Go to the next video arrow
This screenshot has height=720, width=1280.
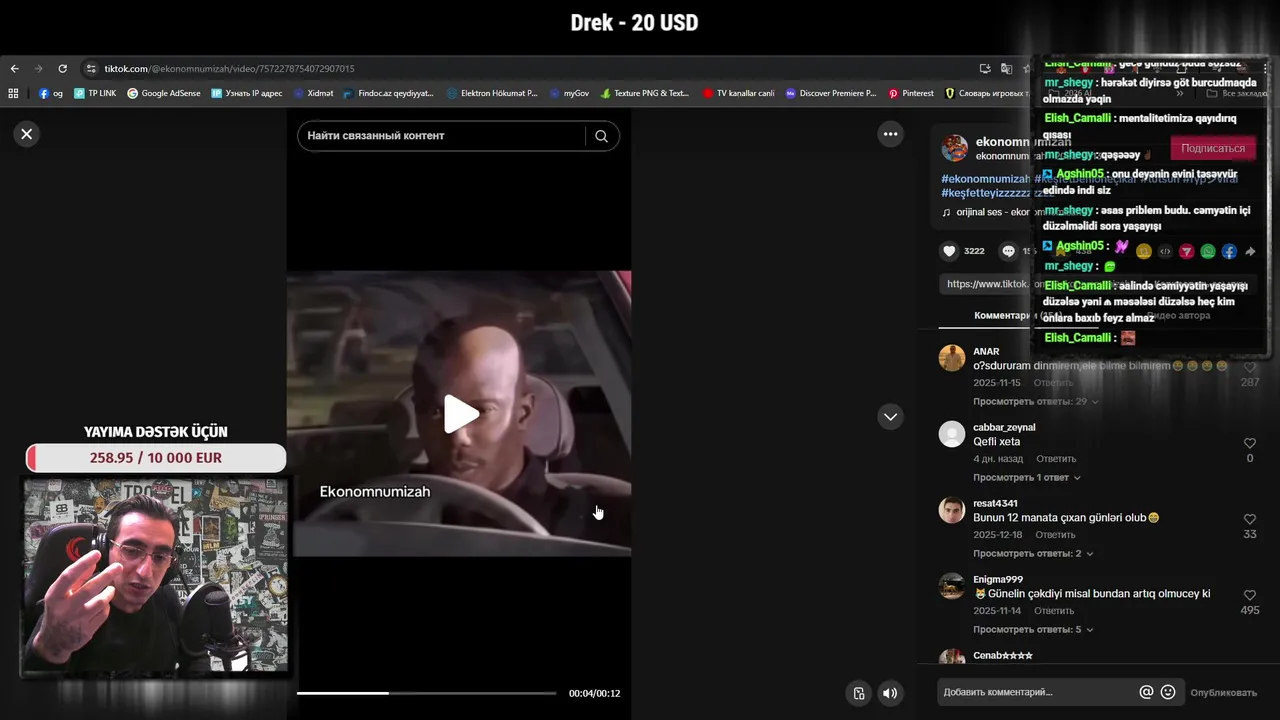pyautogui.click(x=890, y=416)
